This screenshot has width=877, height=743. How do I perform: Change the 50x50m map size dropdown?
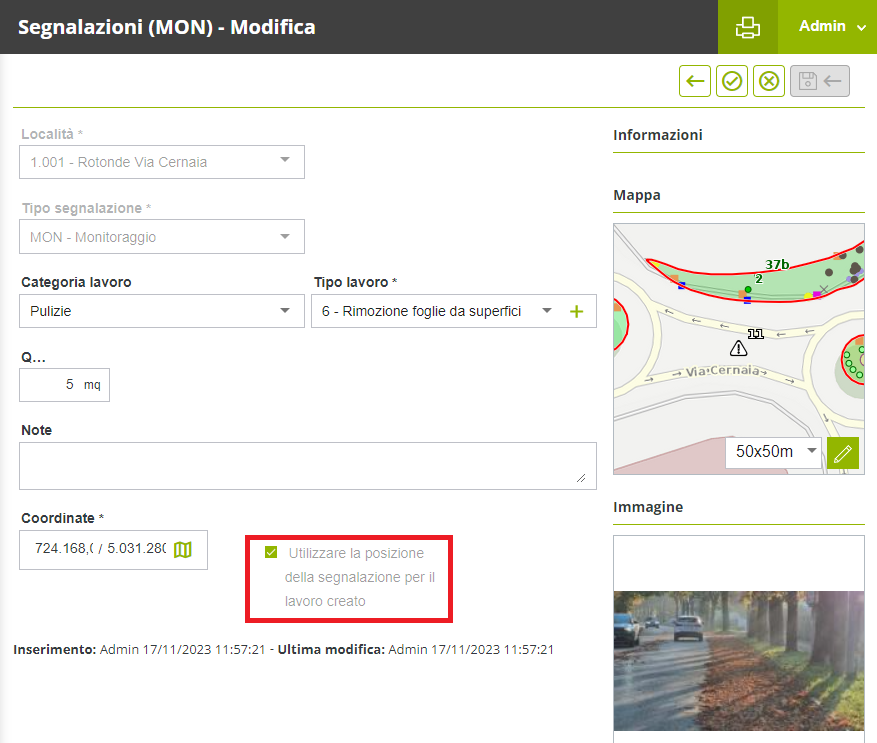tap(774, 452)
